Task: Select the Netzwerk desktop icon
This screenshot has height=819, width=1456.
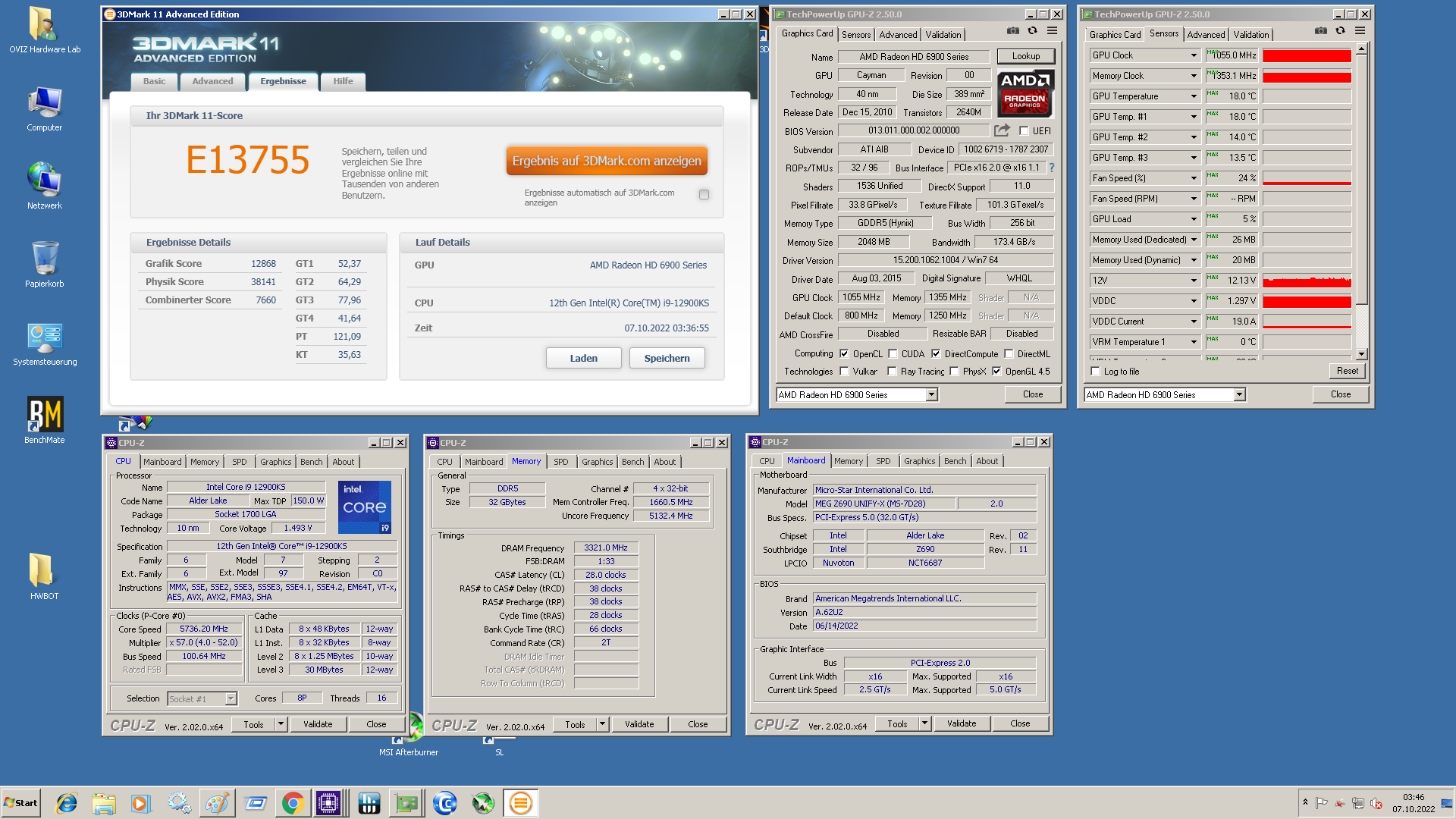Action: click(x=45, y=186)
